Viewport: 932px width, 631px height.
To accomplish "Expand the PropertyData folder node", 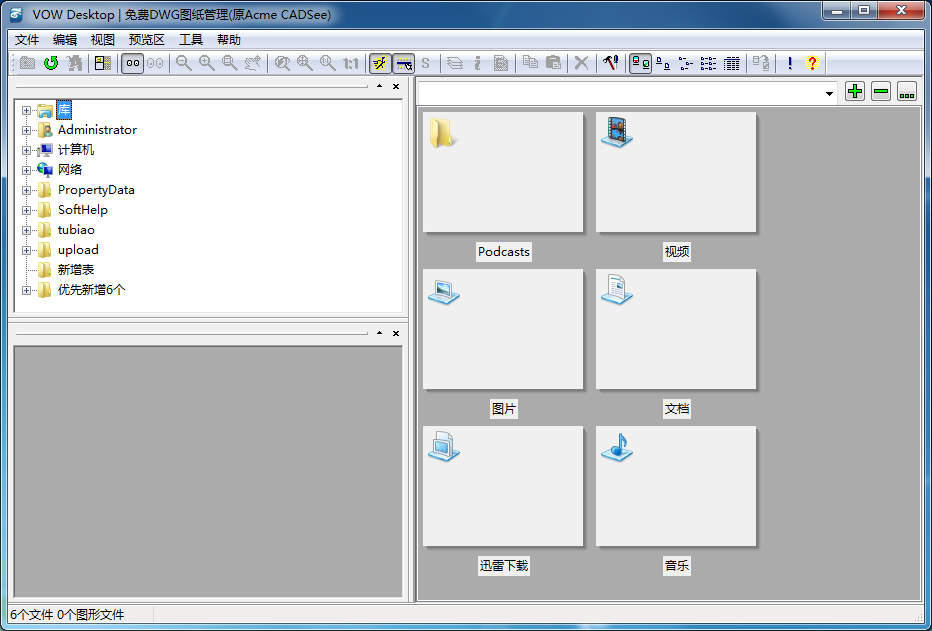I will [x=27, y=190].
